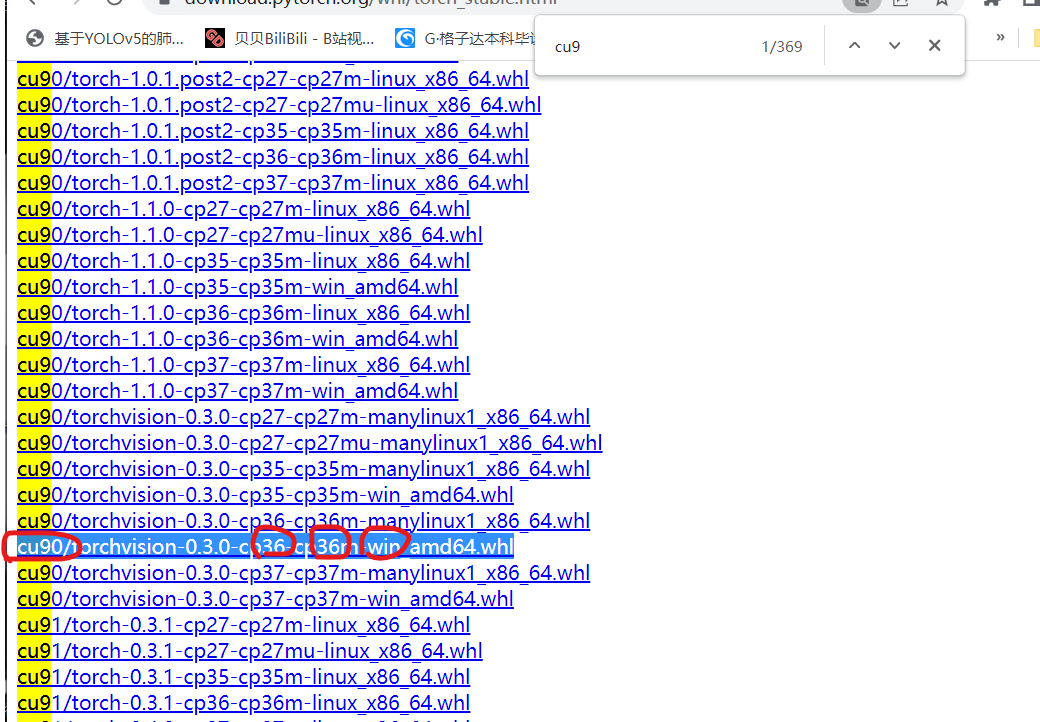Open cu90/torchvision-0.3.0-cp37-cp37m-win_amd64.whl link
Viewport: 1040px width, 722px height.
[x=265, y=599]
